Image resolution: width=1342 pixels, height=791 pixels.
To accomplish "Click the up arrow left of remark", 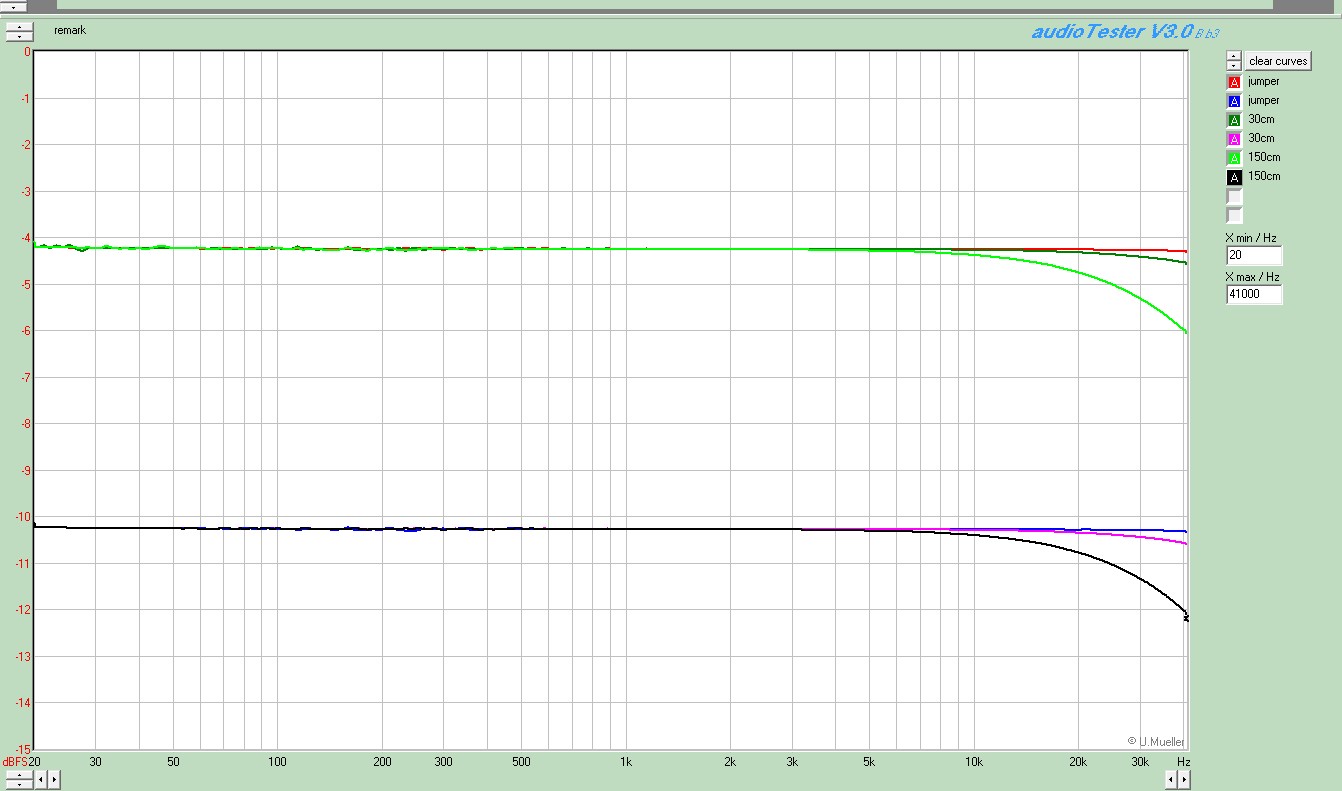I will 19,27.
